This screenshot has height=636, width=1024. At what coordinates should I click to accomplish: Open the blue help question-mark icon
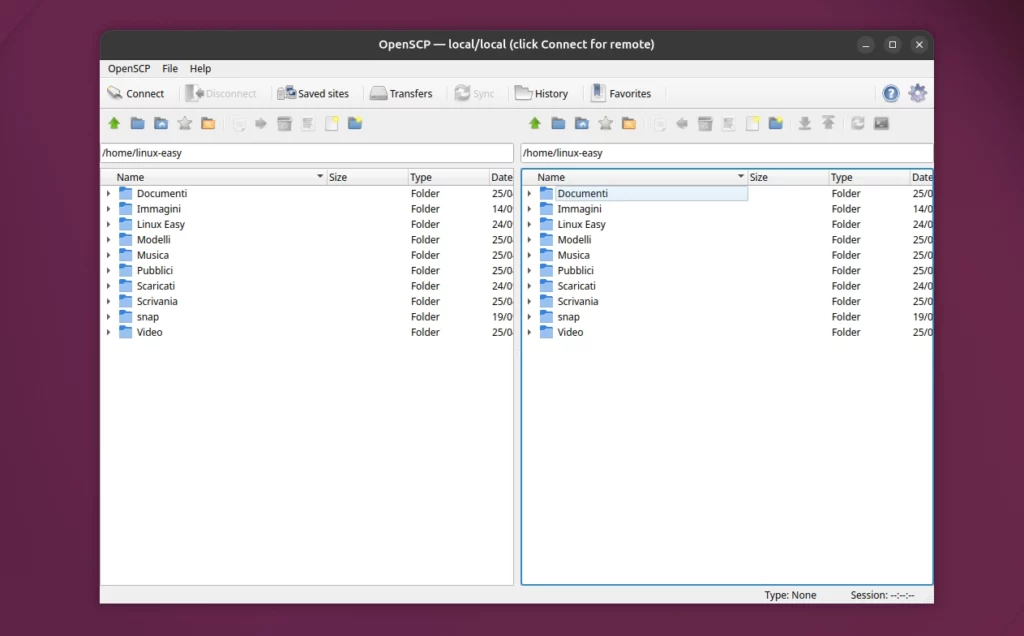point(891,93)
